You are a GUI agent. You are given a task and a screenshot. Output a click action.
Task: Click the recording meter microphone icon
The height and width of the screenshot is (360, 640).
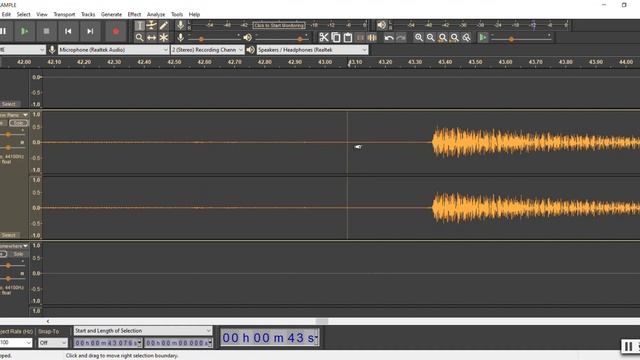coord(180,25)
